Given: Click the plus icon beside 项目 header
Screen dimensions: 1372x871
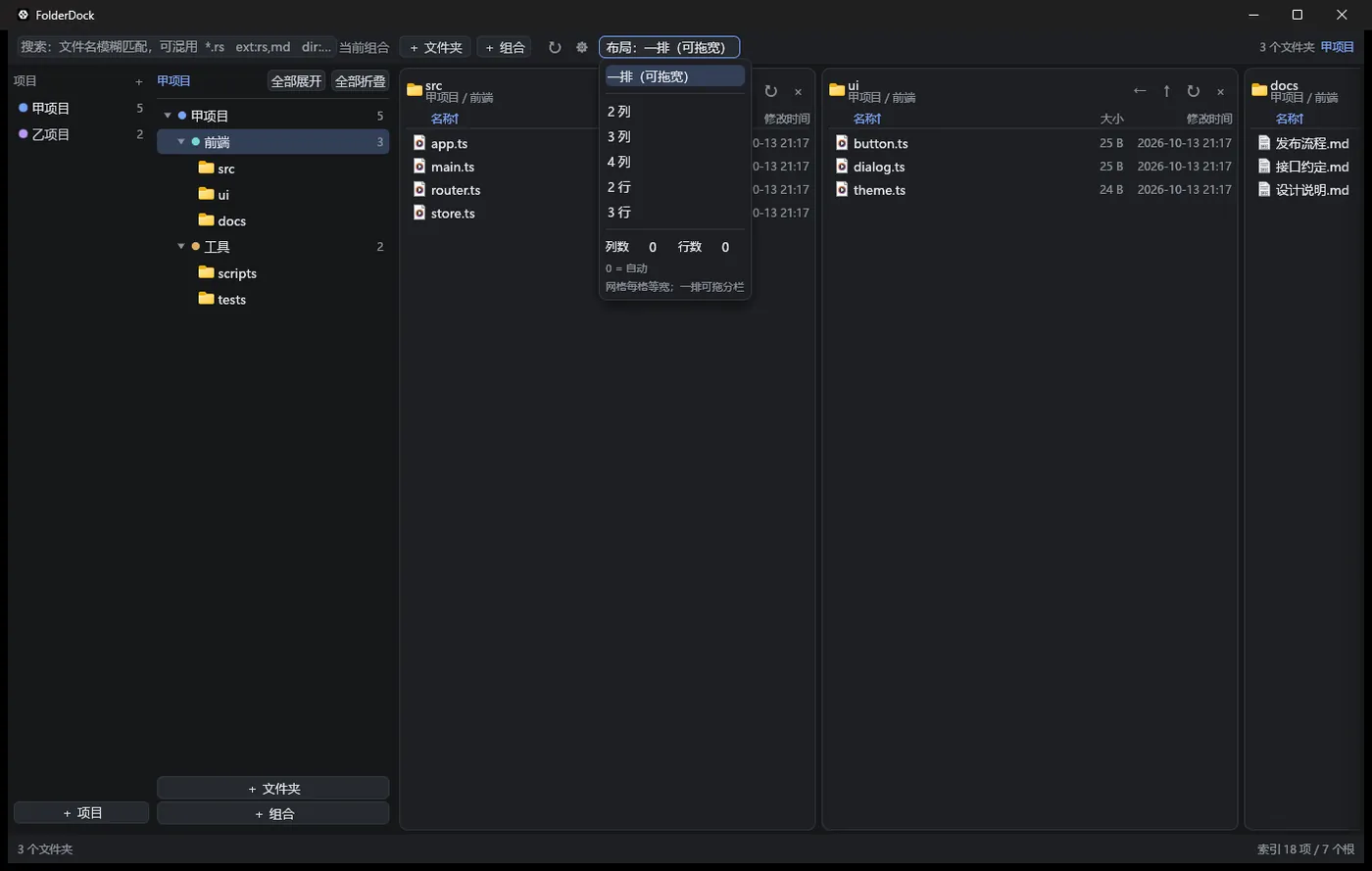Looking at the screenshot, I should [139, 81].
